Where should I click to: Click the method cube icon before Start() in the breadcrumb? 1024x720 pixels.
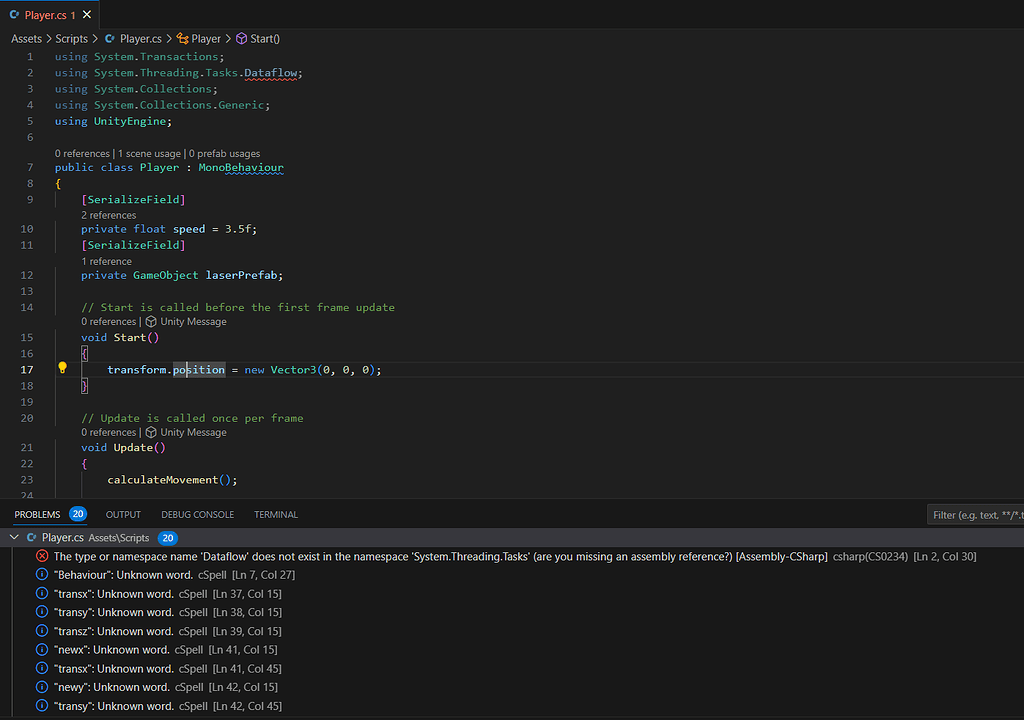(241, 39)
